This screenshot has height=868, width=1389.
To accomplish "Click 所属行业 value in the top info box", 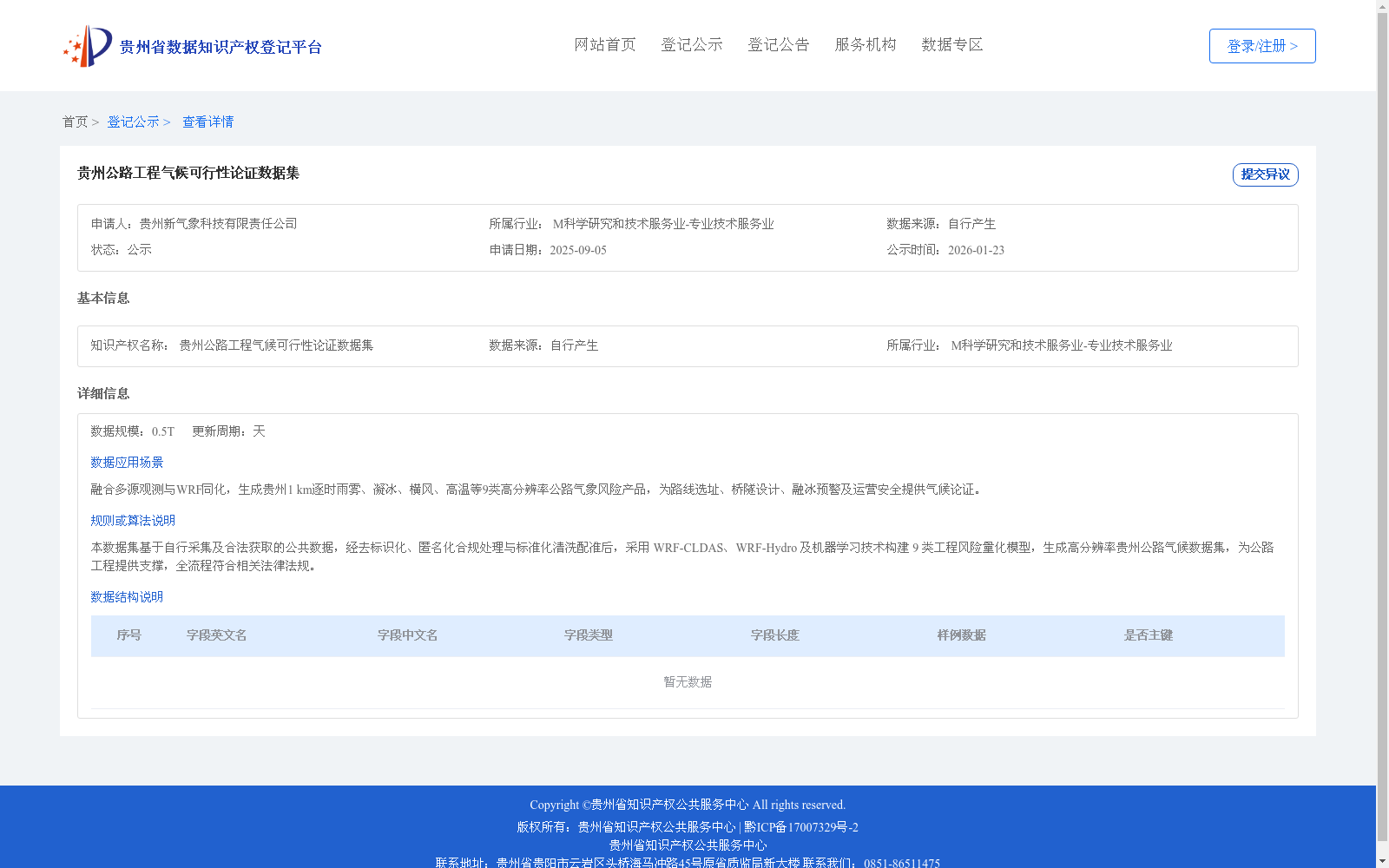I will click(x=663, y=224).
